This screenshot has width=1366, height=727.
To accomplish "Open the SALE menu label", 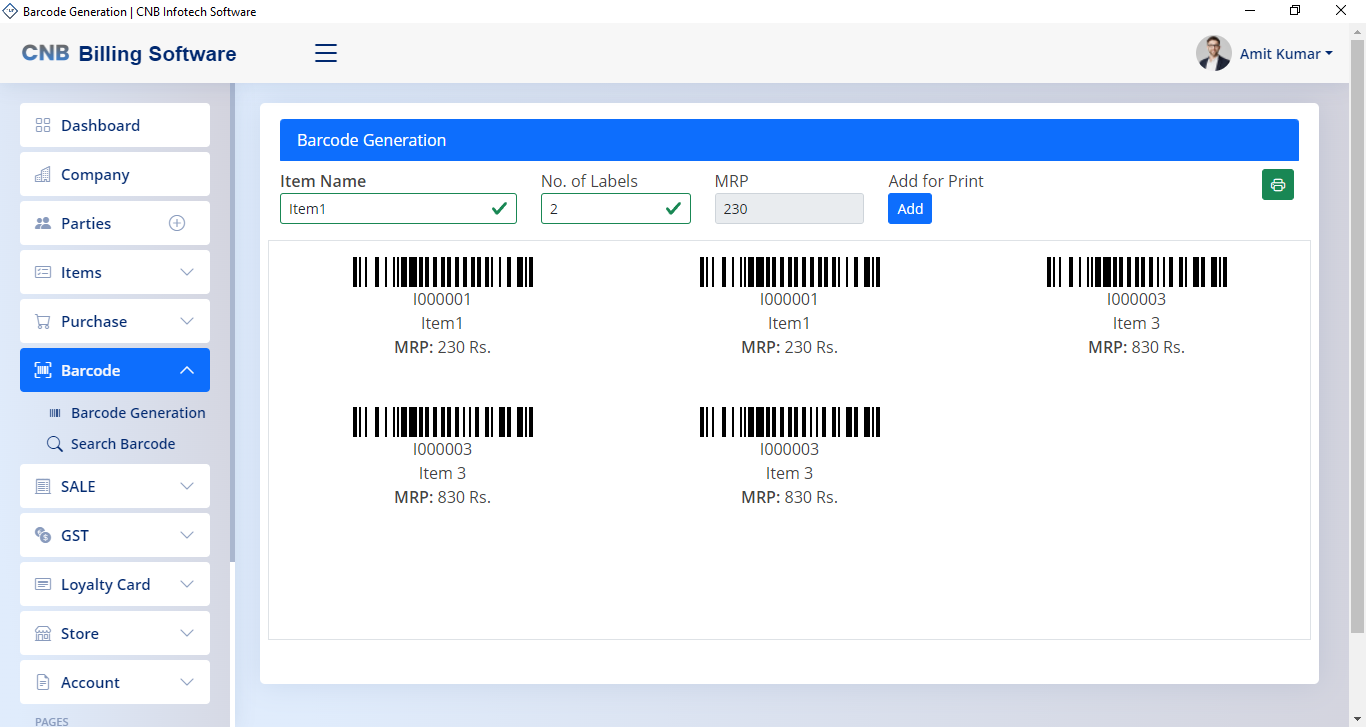I will tap(78, 486).
